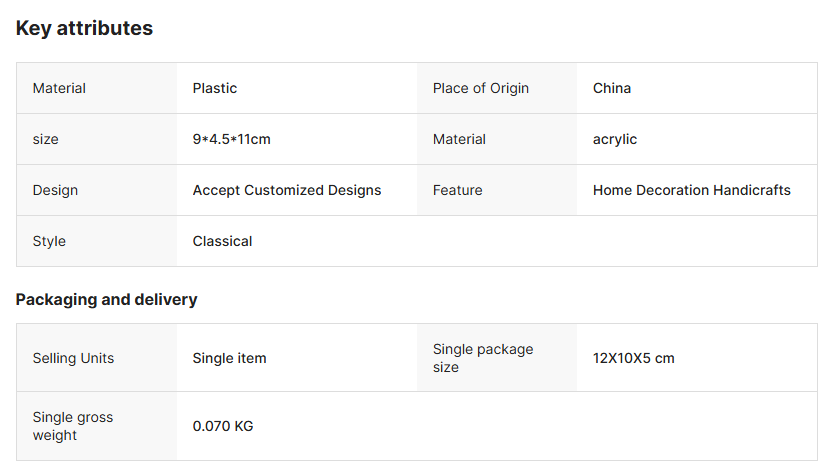Click the Single gross weight label
This screenshot has width=823, height=472.
[x=73, y=426]
